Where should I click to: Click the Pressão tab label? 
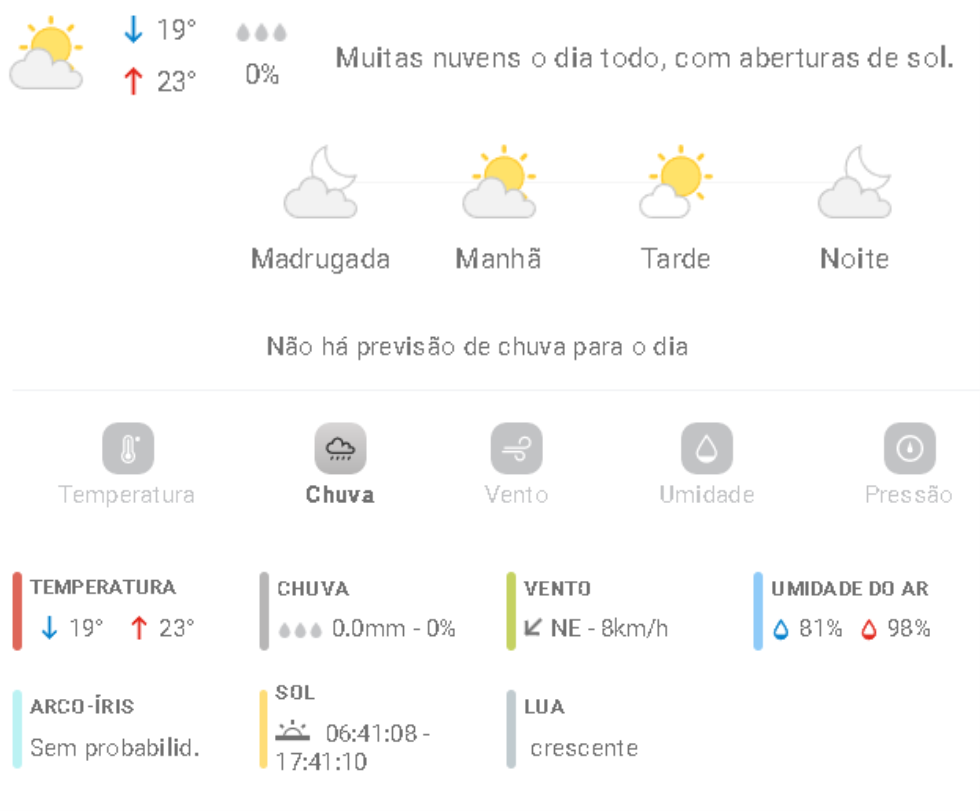(x=909, y=495)
